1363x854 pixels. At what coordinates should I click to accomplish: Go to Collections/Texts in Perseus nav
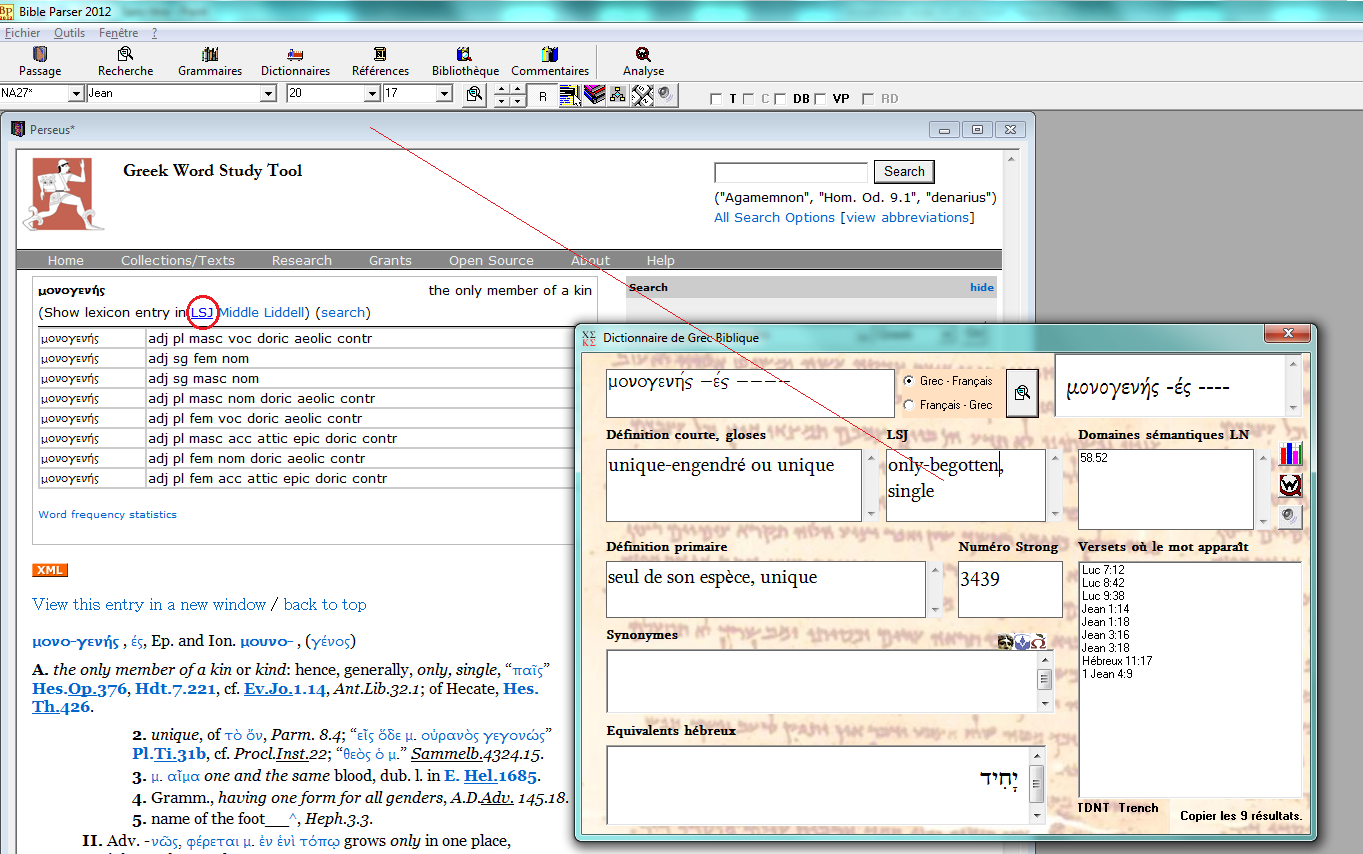coord(178,260)
